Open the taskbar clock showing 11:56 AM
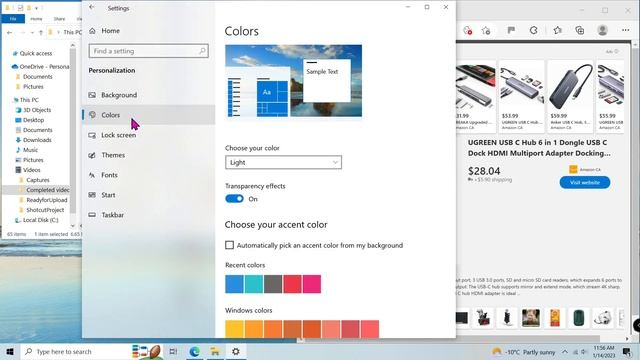 tap(604, 352)
